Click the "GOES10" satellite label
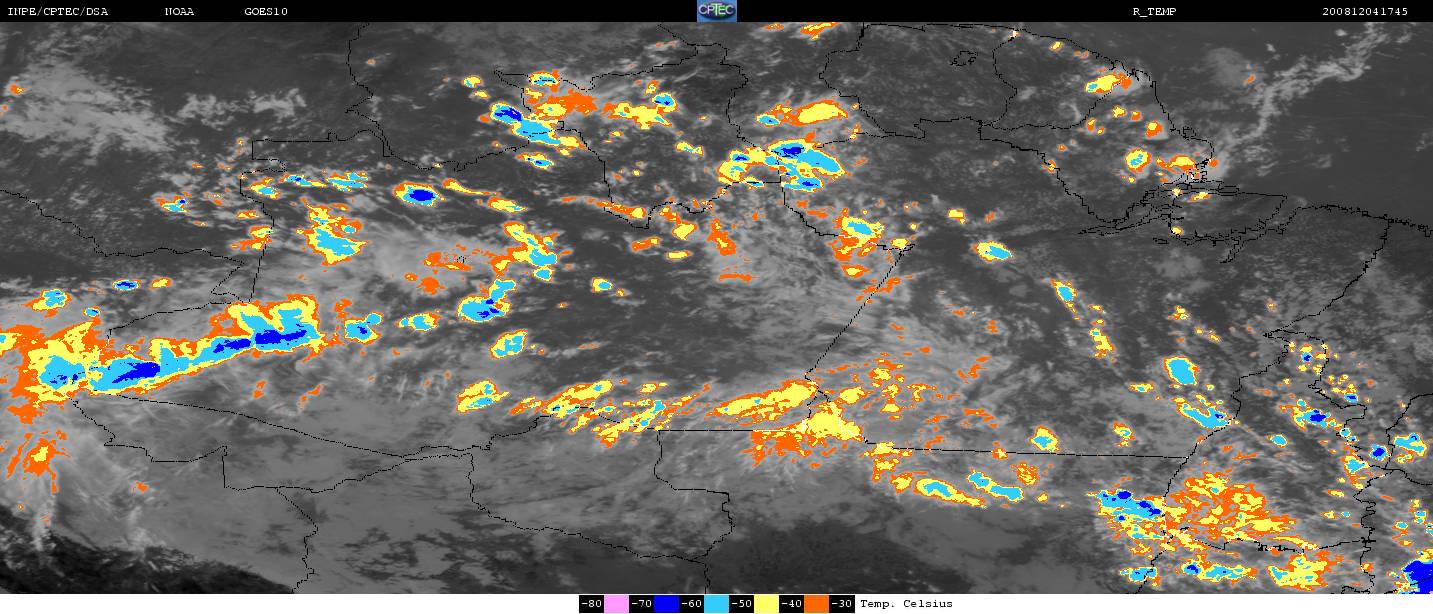The width and height of the screenshot is (1433, 614). click(x=266, y=12)
